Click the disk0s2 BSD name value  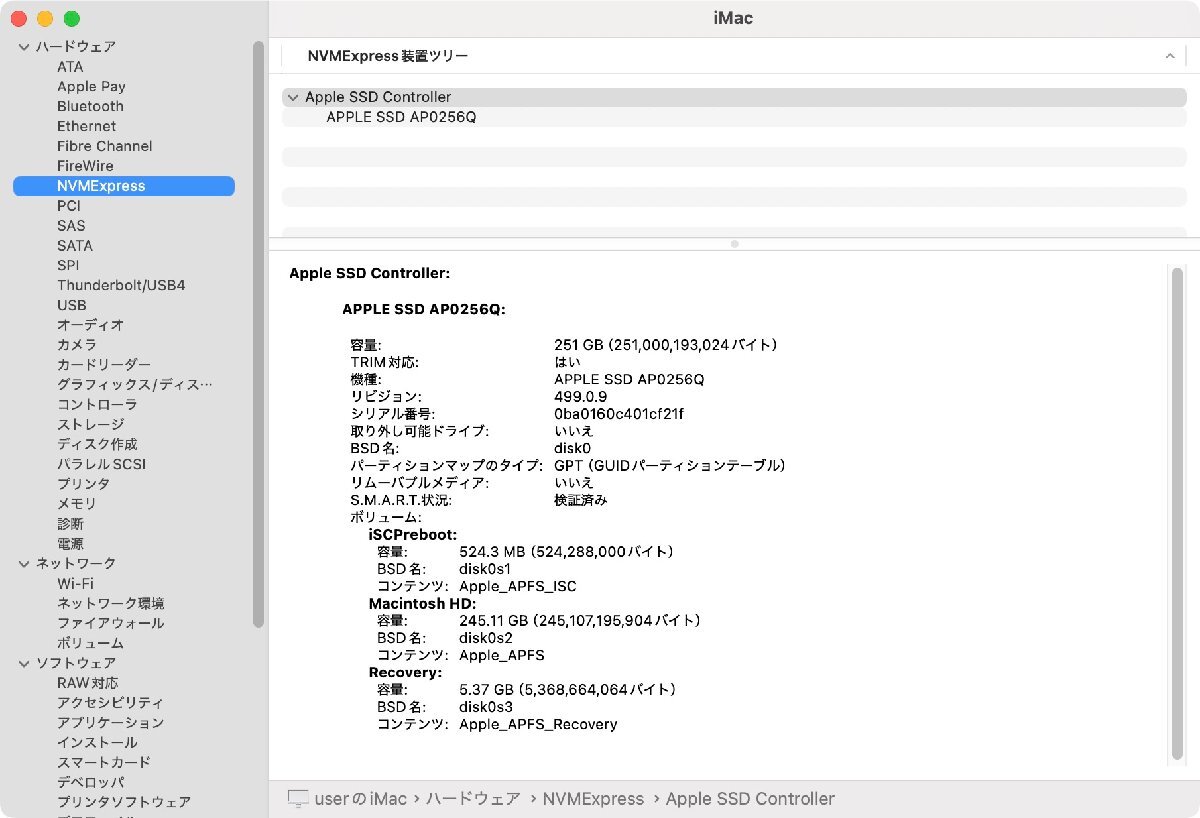coord(486,638)
